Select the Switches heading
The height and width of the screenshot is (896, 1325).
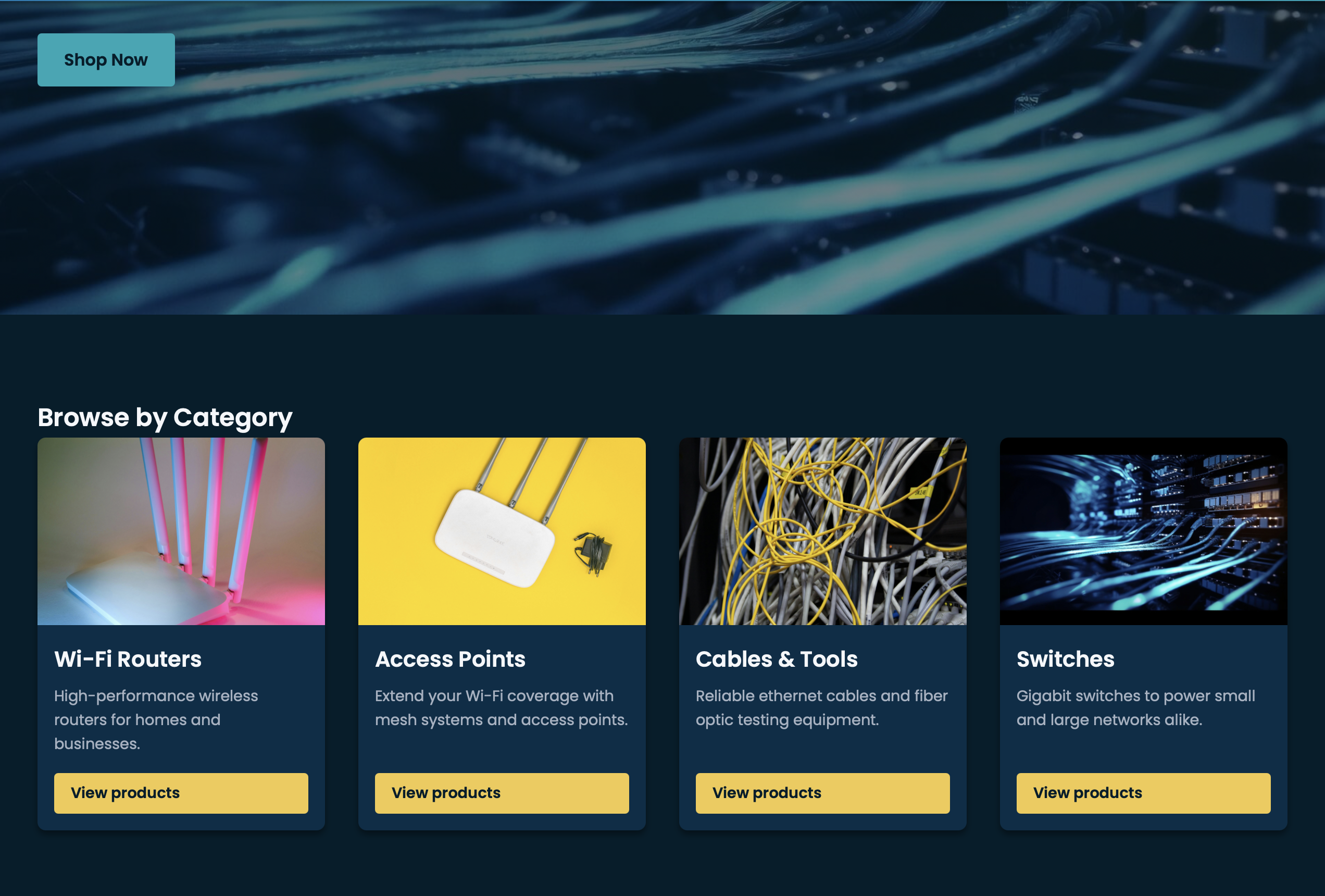pyautogui.click(x=1066, y=659)
